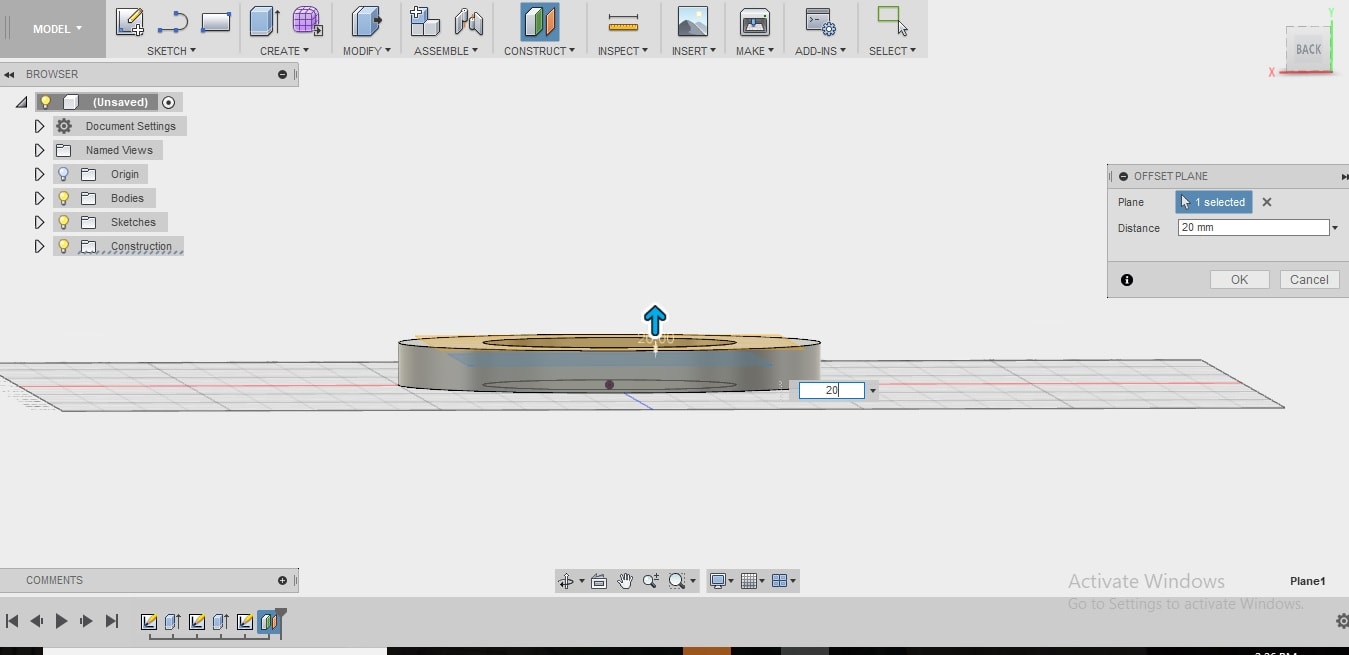Open the Create Form tool icon
This screenshot has height=655, width=1349.
pyautogui.click(x=307, y=22)
